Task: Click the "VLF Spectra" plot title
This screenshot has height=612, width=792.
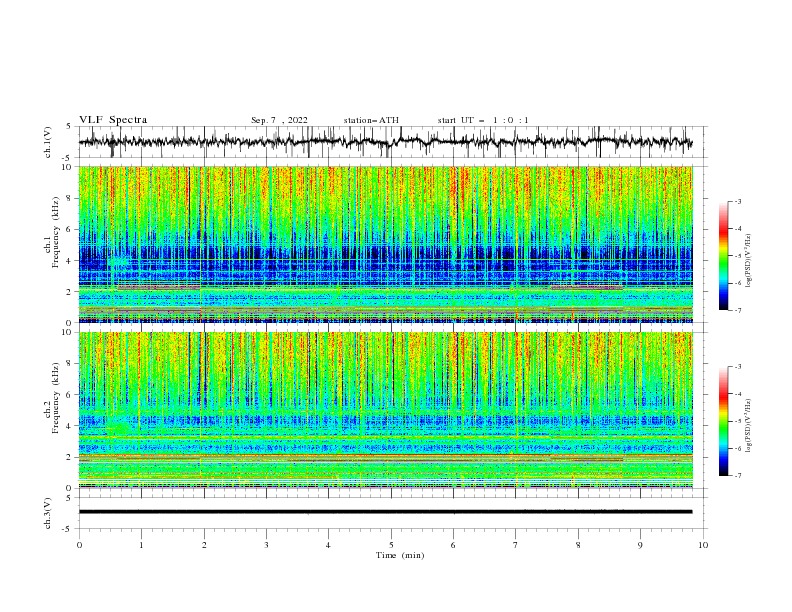Action: [x=113, y=120]
